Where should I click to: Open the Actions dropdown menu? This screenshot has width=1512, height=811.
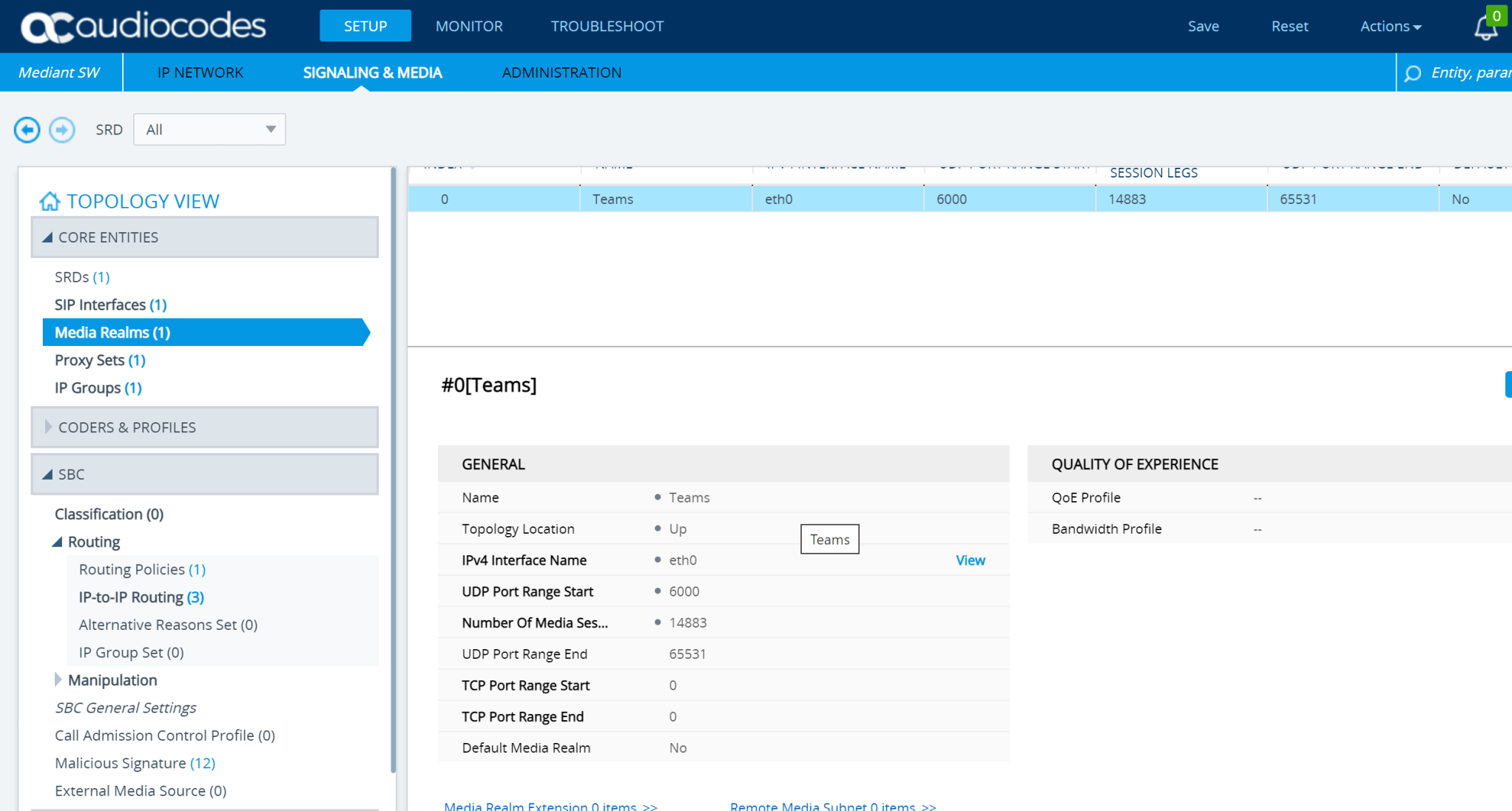[1390, 27]
